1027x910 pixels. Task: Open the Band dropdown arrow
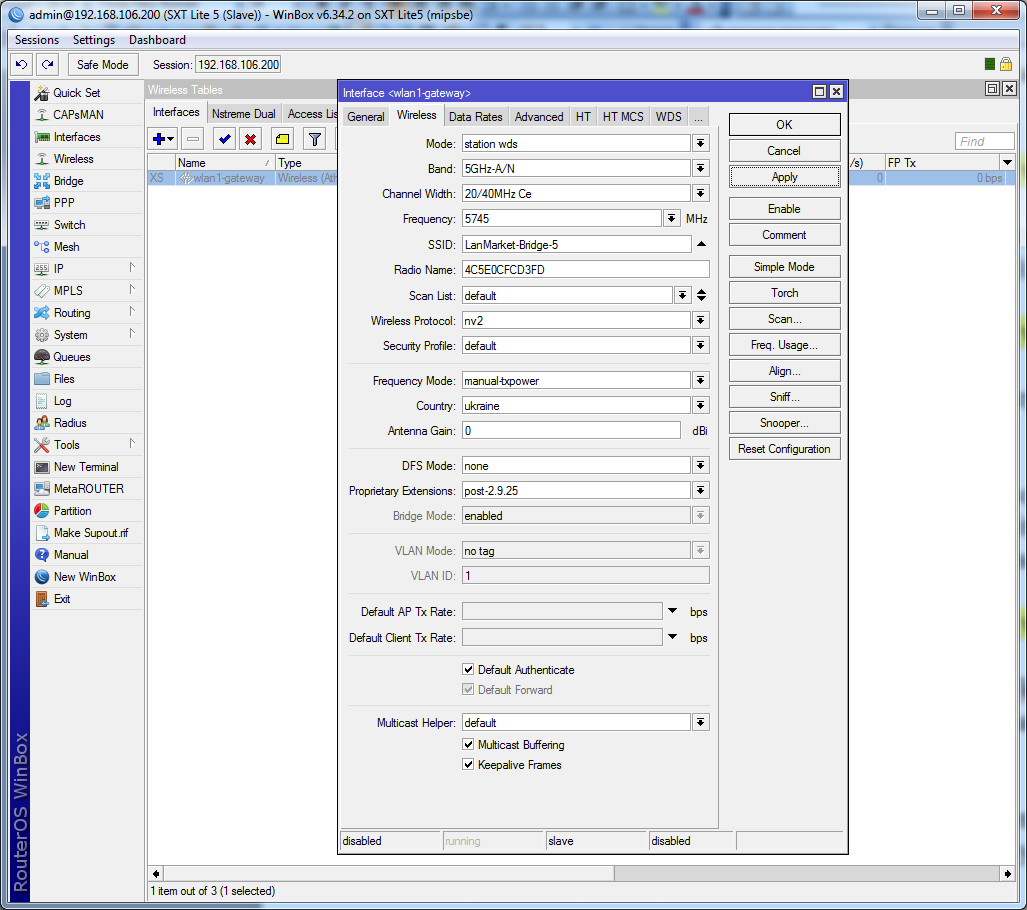point(701,169)
